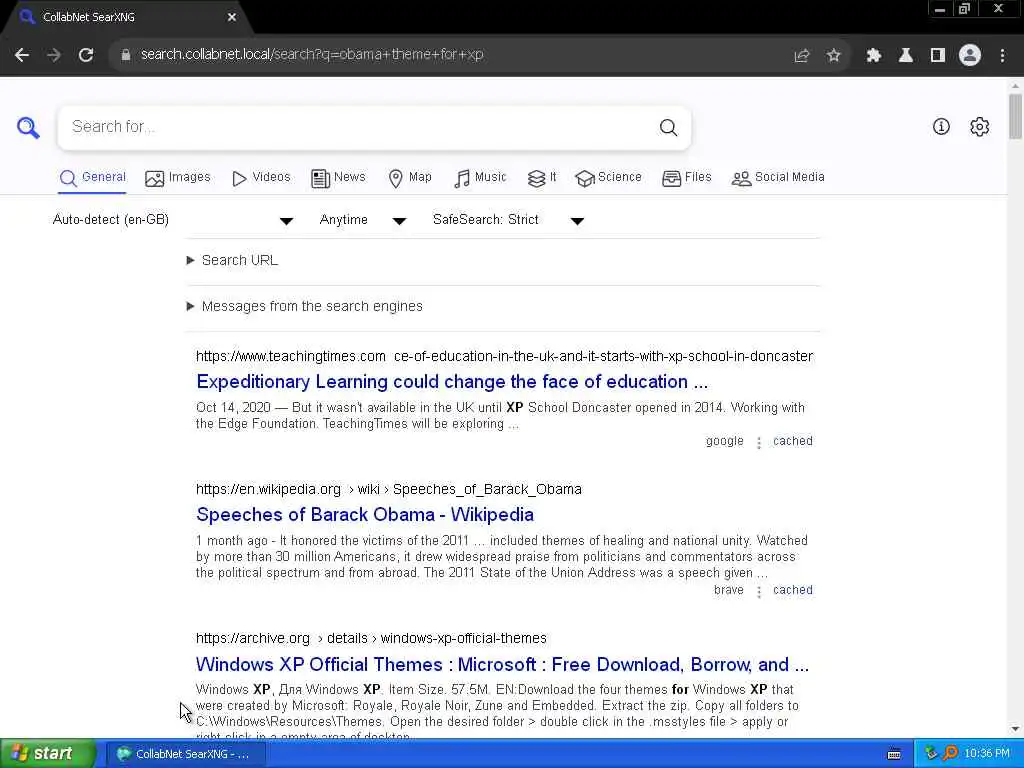Open the Anytime time range dropdown
This screenshot has width=1024, height=768.
(x=363, y=220)
